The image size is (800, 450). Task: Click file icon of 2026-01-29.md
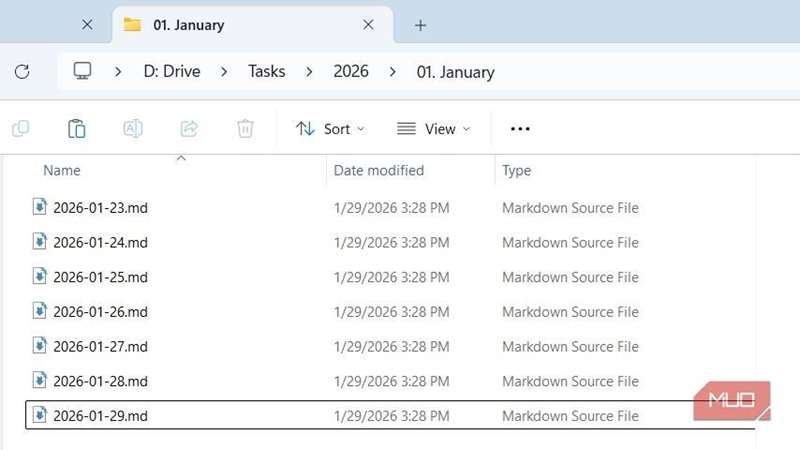point(39,415)
